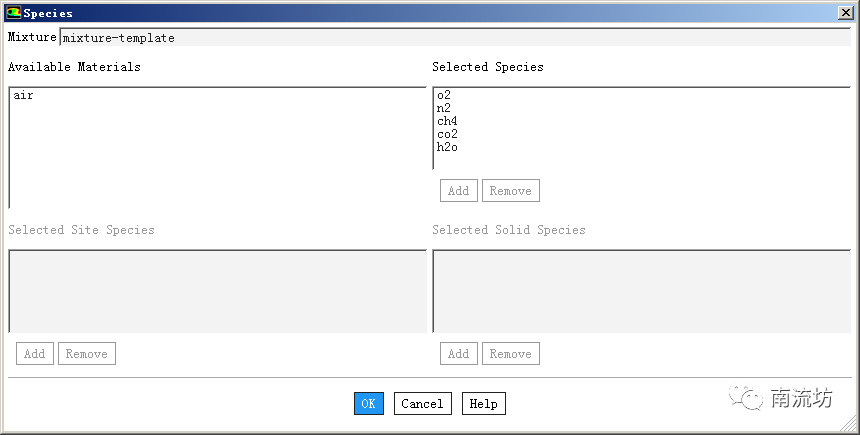The height and width of the screenshot is (435, 860).
Task: Close the Species dialog window
Action: point(845,13)
